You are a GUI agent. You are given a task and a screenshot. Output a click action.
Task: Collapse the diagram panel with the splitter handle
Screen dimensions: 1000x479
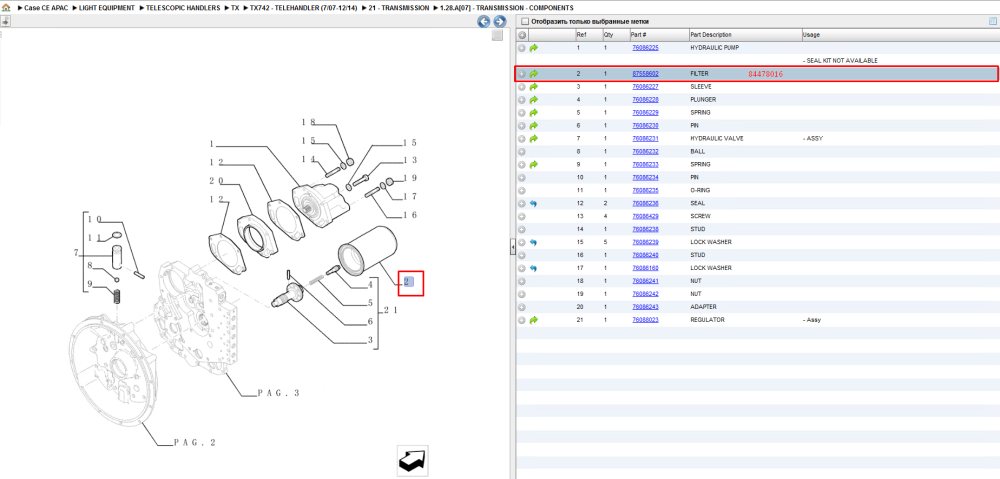pos(512,248)
